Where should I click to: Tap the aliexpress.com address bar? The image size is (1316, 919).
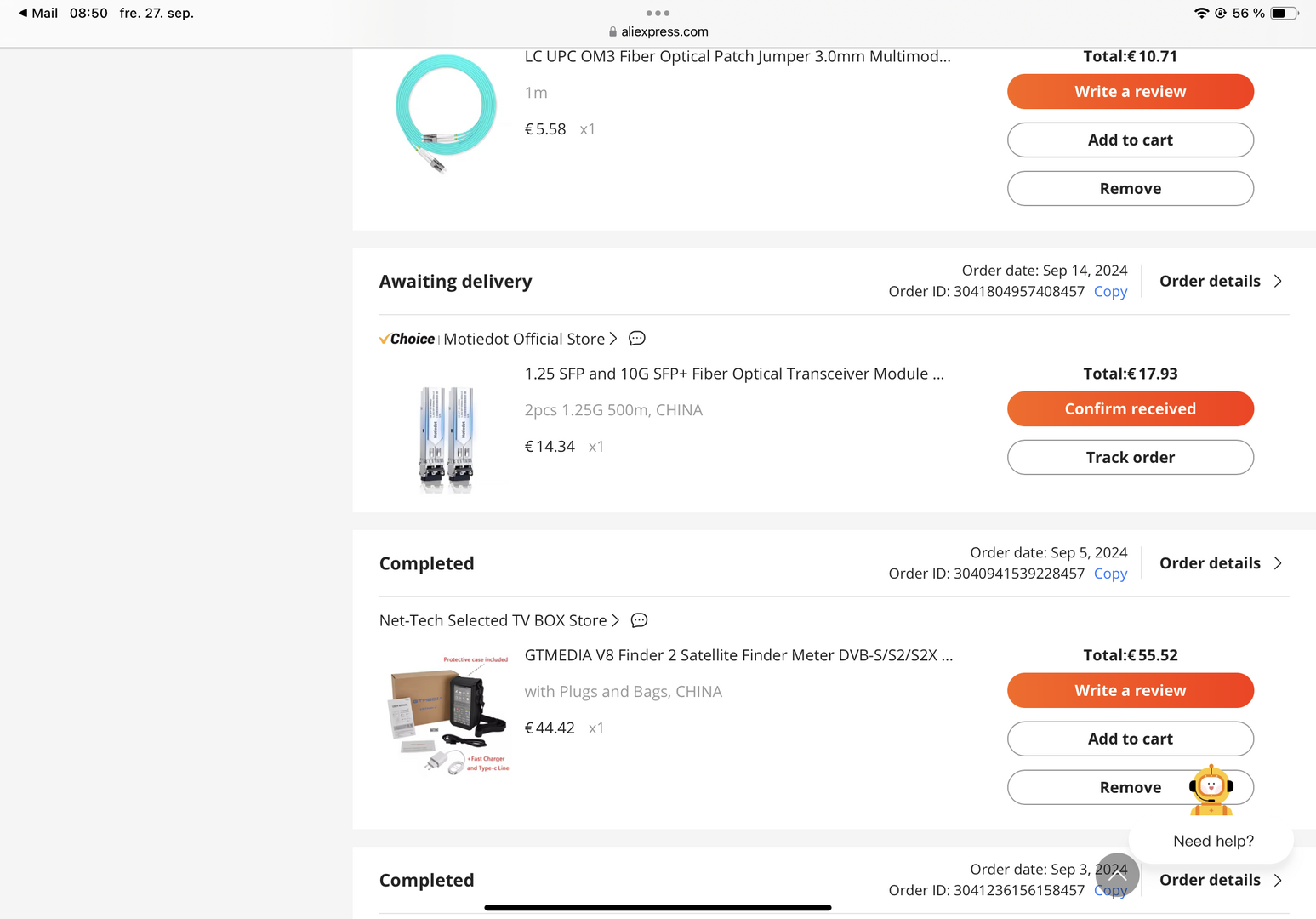[x=664, y=31]
